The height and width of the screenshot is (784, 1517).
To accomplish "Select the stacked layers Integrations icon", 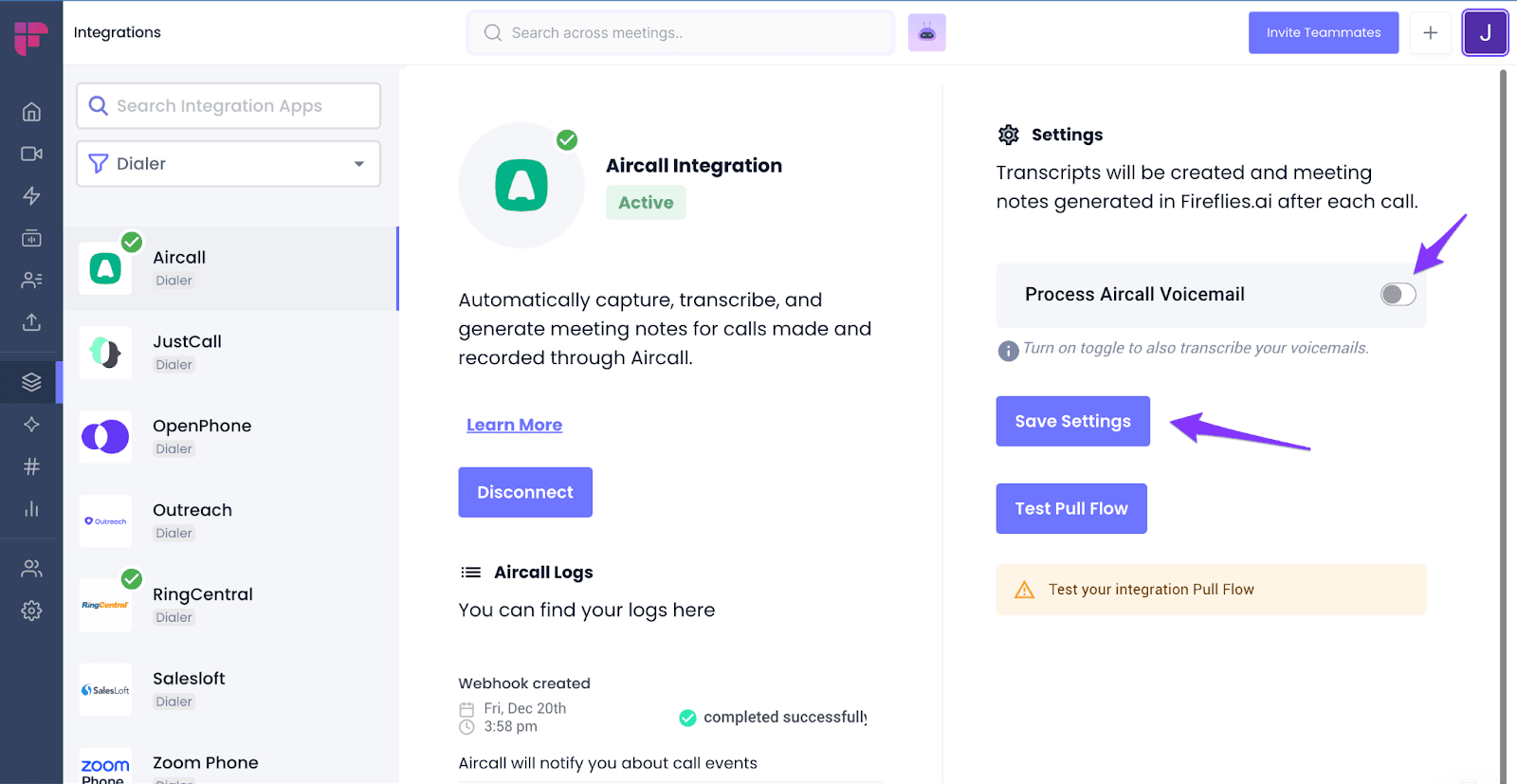I will click(x=31, y=382).
